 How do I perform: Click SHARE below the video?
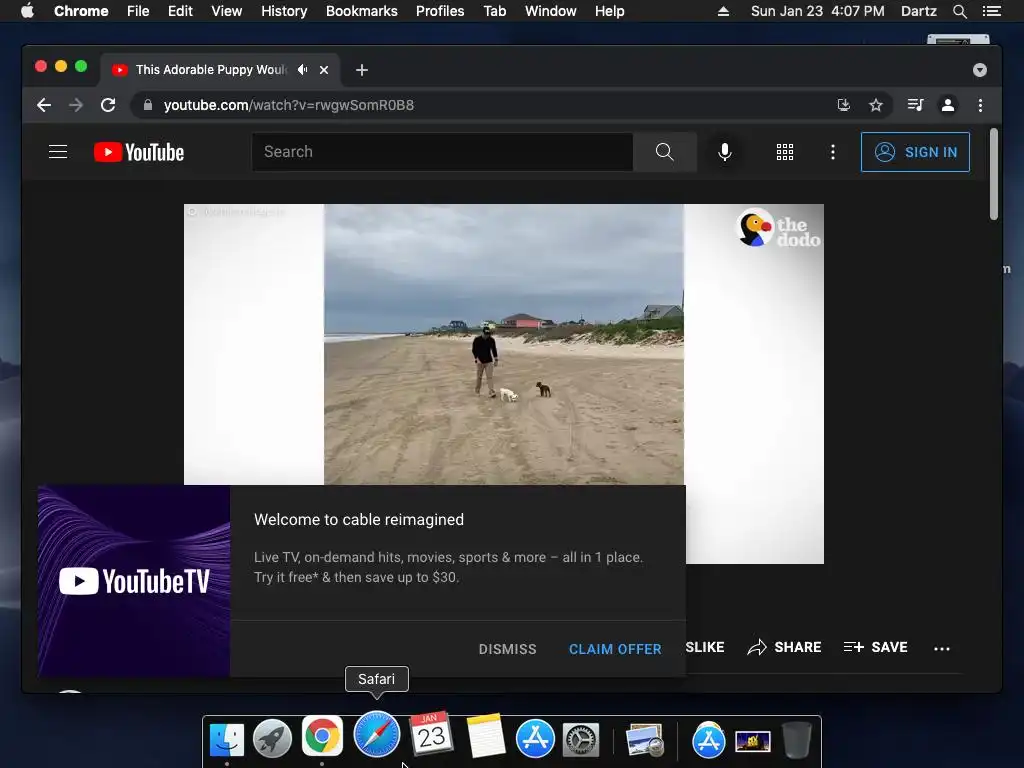click(784, 647)
